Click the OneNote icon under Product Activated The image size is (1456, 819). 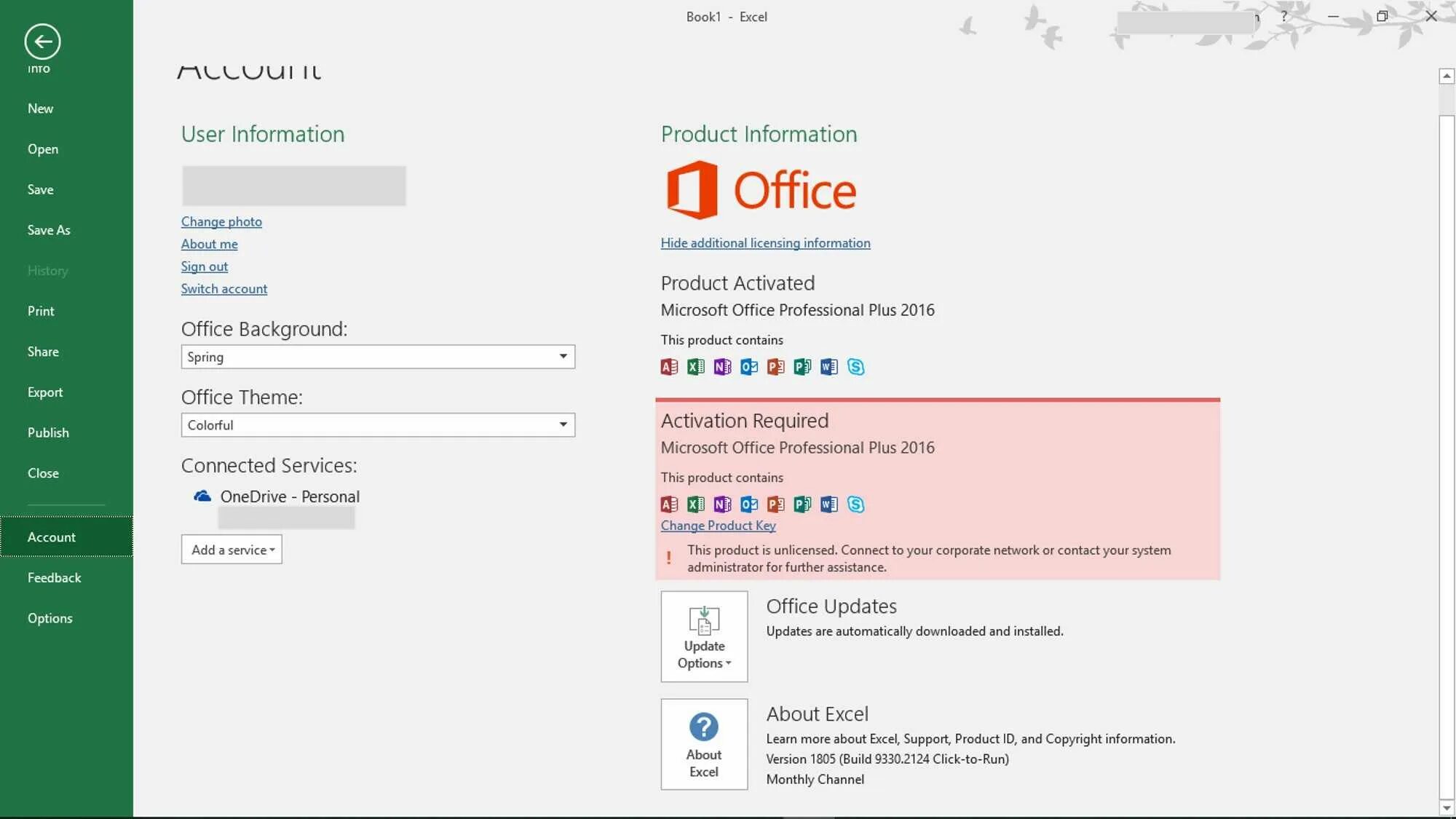pos(722,367)
